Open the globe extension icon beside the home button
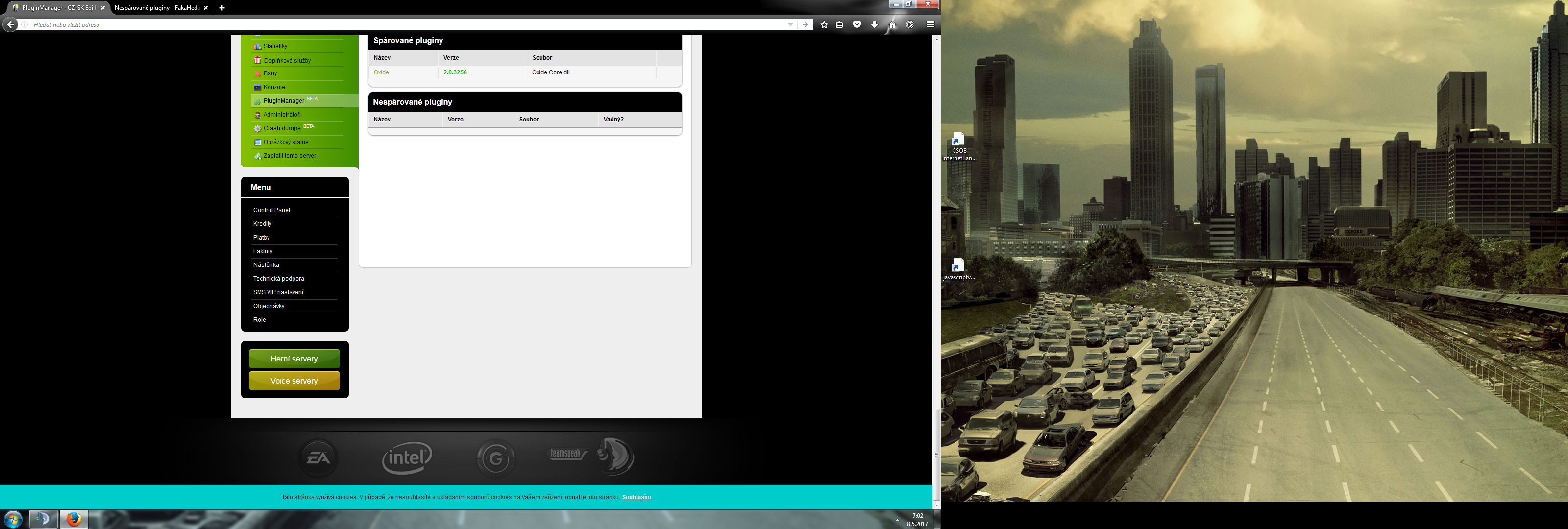The width and height of the screenshot is (1568, 529). pos(909,25)
